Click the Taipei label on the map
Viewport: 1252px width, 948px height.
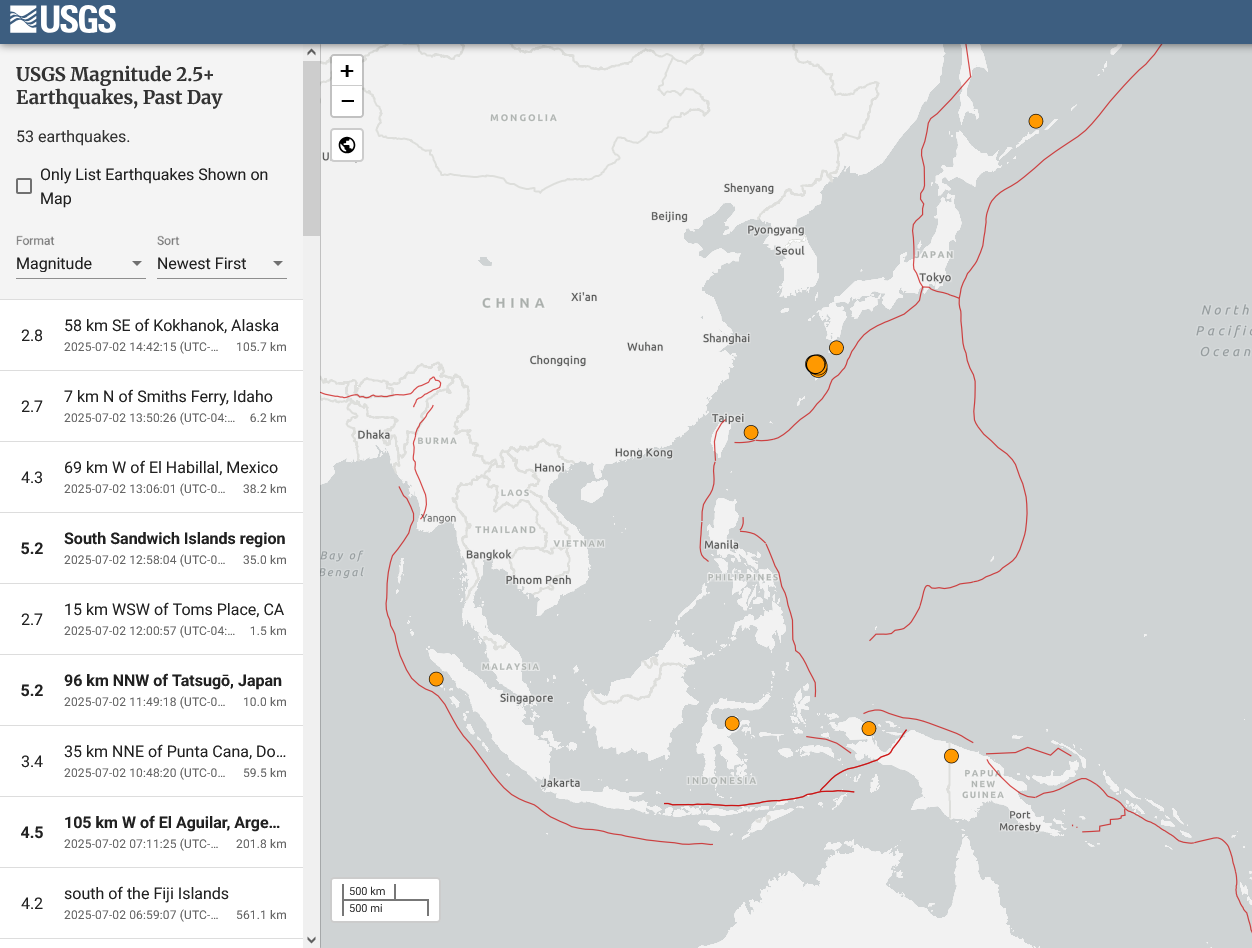728,418
